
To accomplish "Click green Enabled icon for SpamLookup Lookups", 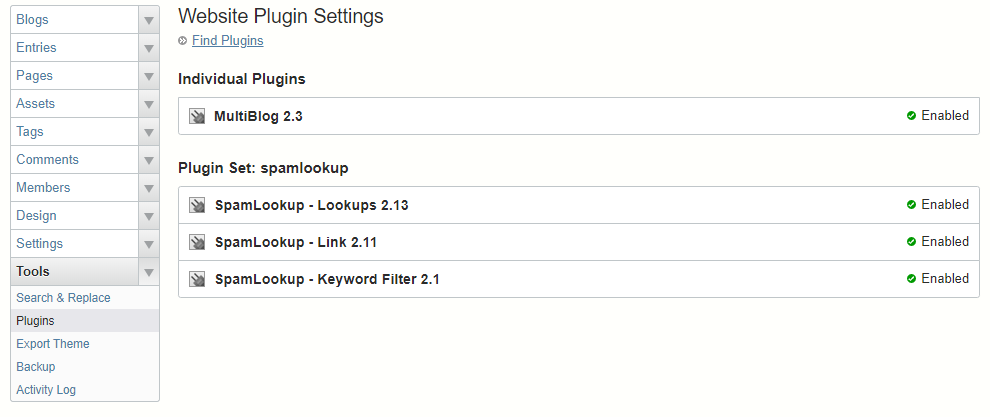I will (911, 205).
